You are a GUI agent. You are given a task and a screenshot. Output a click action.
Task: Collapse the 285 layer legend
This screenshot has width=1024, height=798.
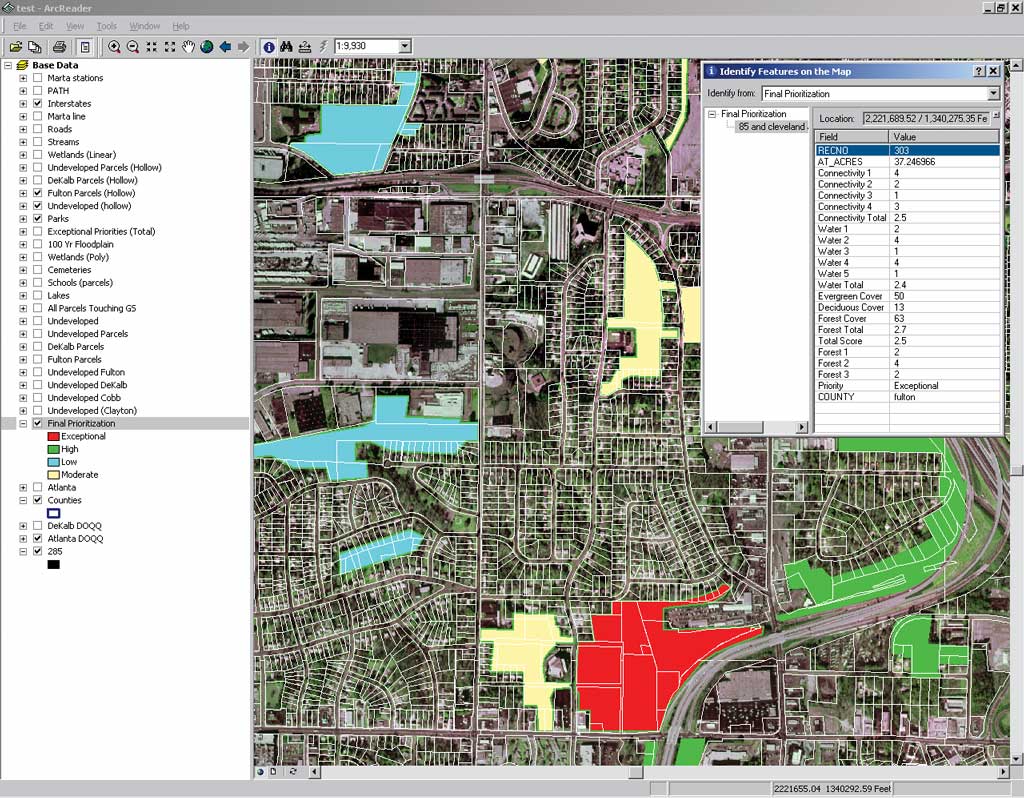23,551
